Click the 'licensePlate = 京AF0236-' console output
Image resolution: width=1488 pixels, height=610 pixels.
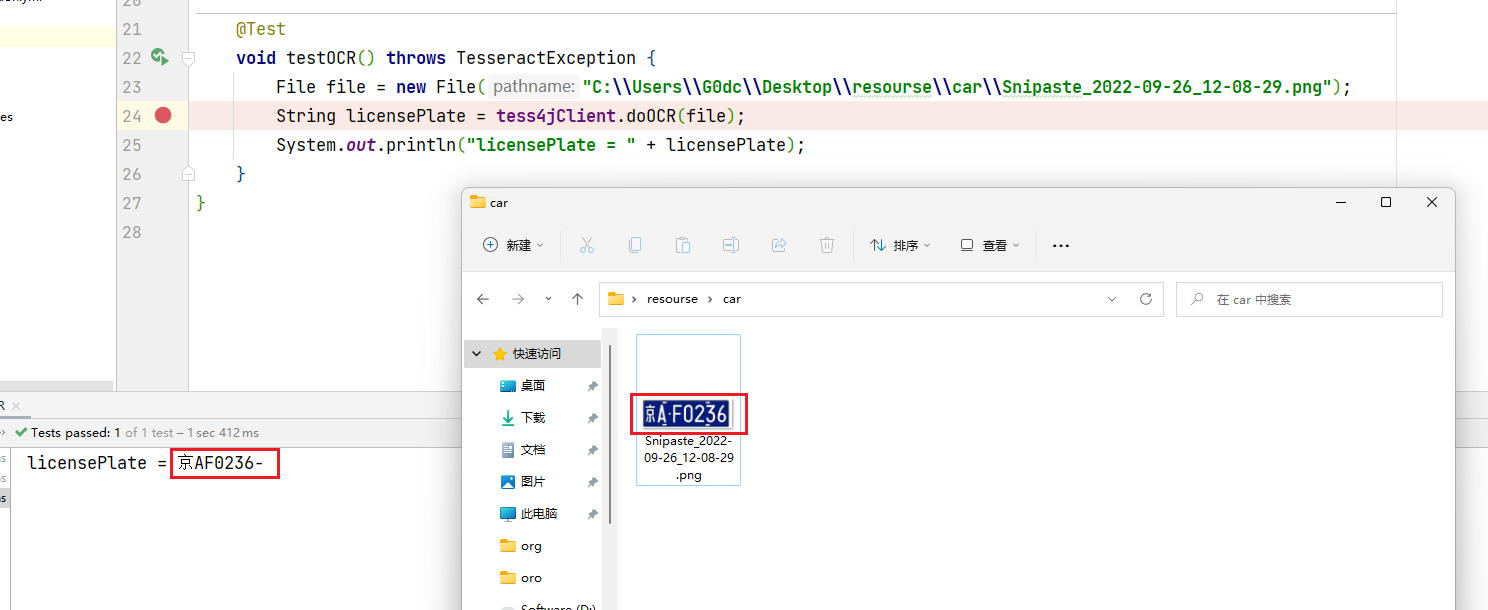point(146,463)
